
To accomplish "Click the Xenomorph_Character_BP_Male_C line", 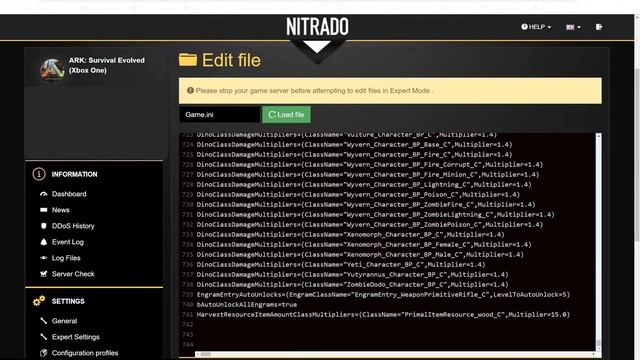I will 360,255.
